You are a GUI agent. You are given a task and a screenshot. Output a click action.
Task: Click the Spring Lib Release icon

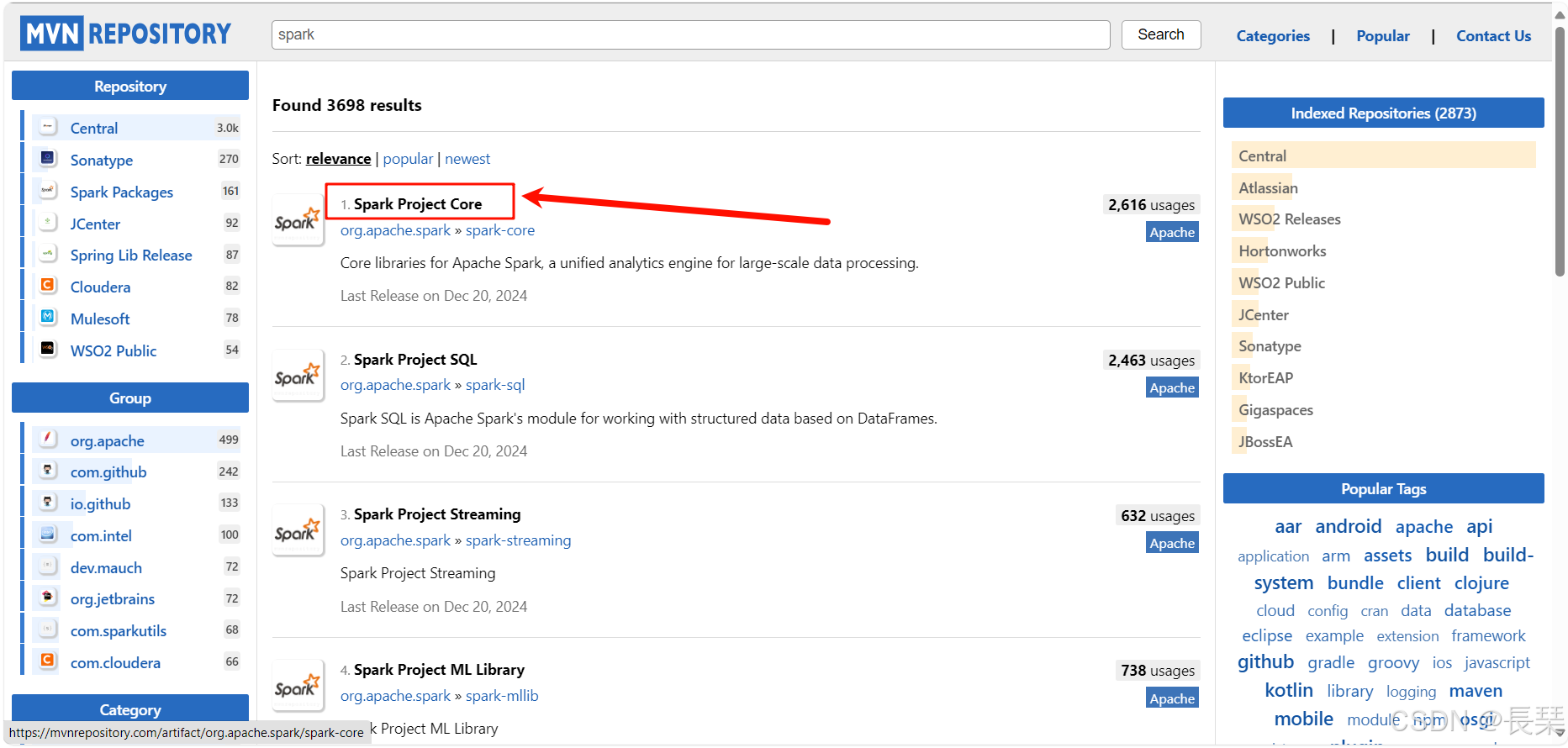[x=48, y=254]
